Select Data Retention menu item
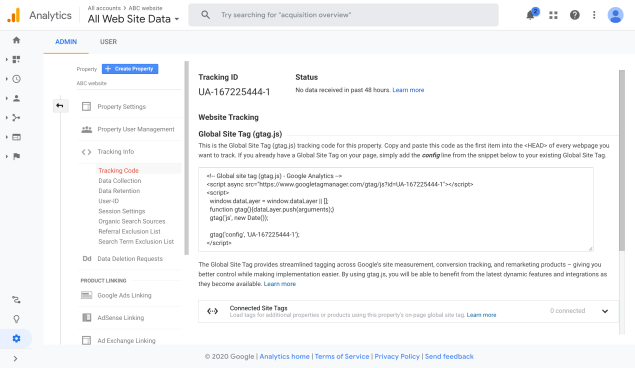Screen dimensions: 635x368 point(119,191)
